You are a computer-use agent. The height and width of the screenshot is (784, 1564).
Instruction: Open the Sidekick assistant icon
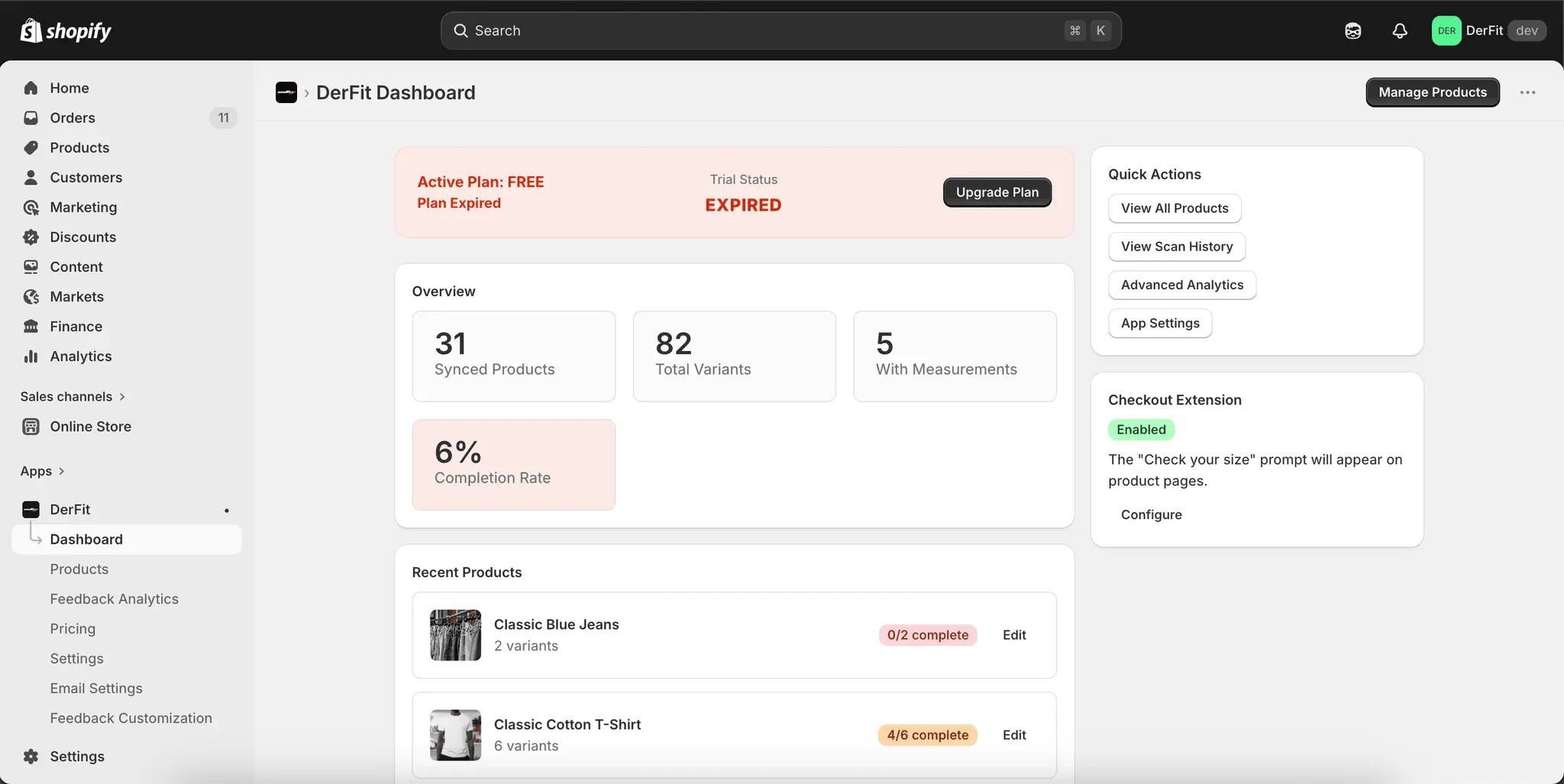point(1352,31)
